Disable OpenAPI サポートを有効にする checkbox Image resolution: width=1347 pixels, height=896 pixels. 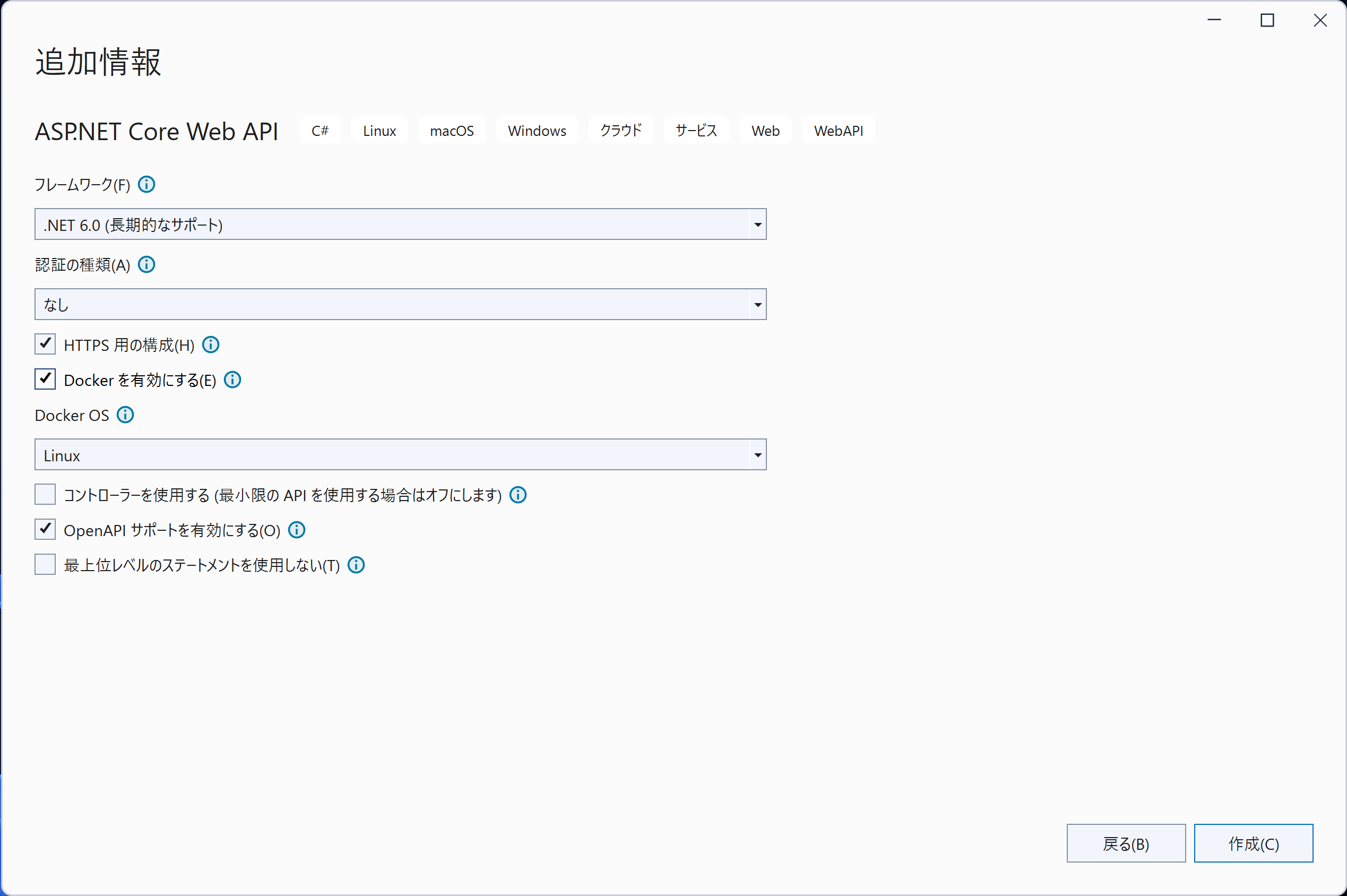coord(45,530)
